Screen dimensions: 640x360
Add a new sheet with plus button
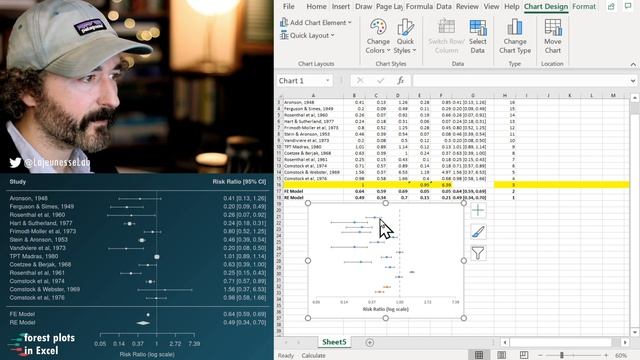click(370, 342)
